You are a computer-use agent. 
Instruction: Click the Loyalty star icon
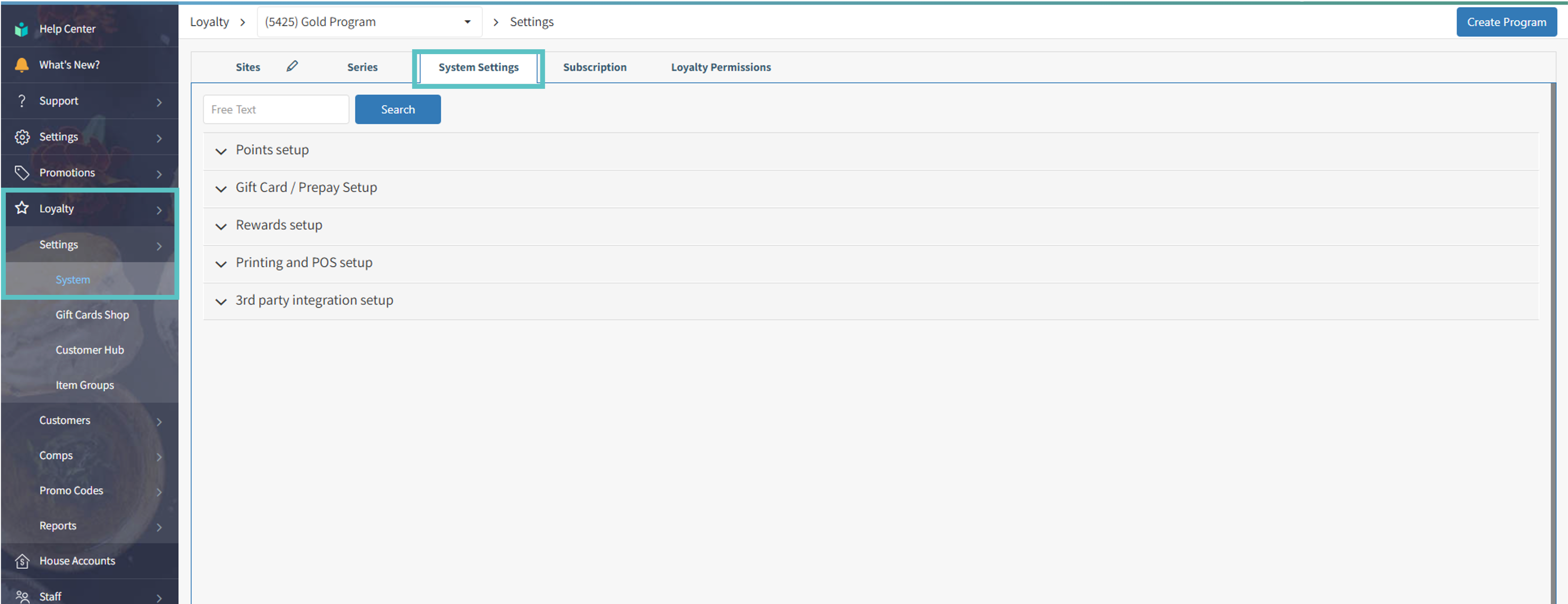click(x=22, y=208)
